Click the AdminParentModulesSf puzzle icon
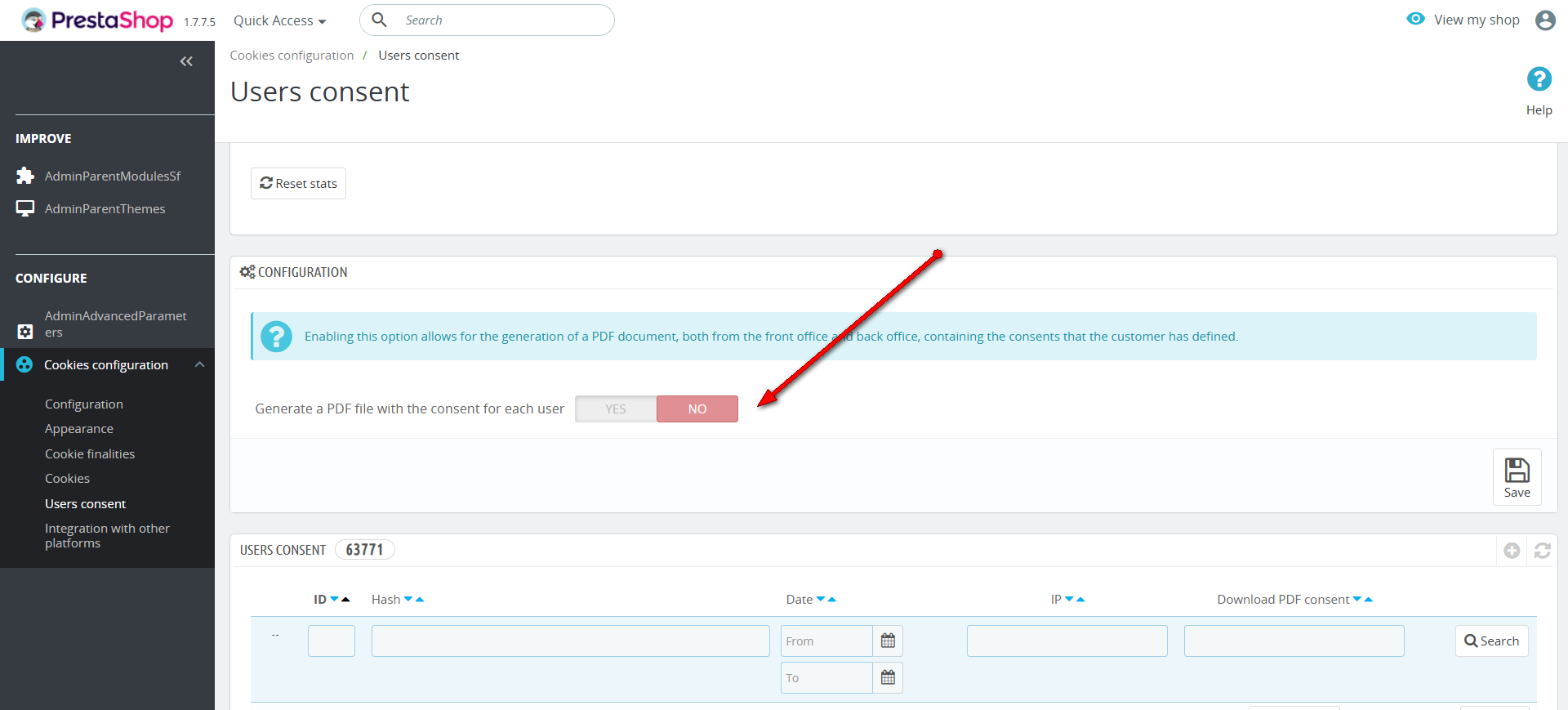This screenshot has height=710, width=1568. click(x=25, y=176)
